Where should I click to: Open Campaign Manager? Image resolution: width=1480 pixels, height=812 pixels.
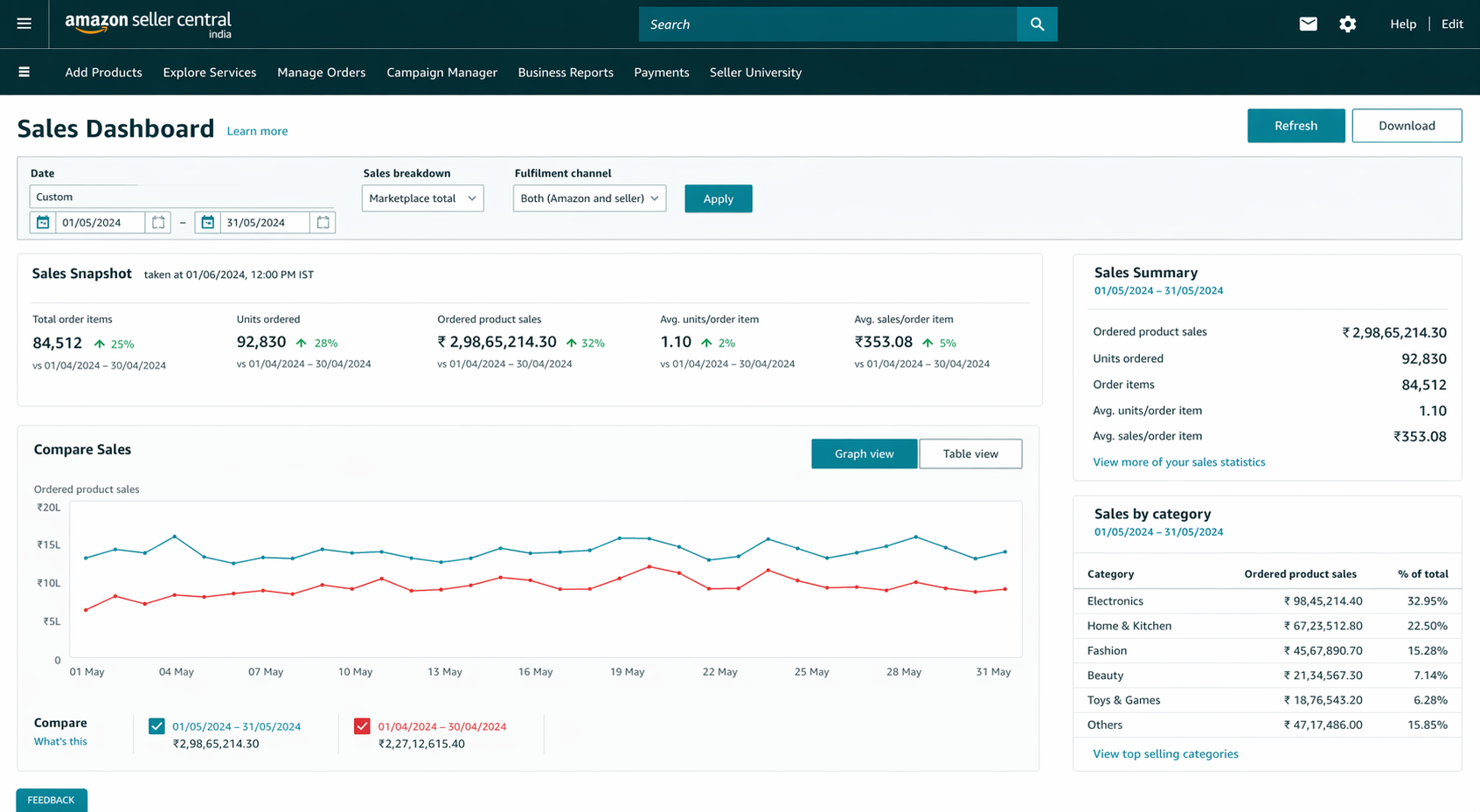(441, 73)
